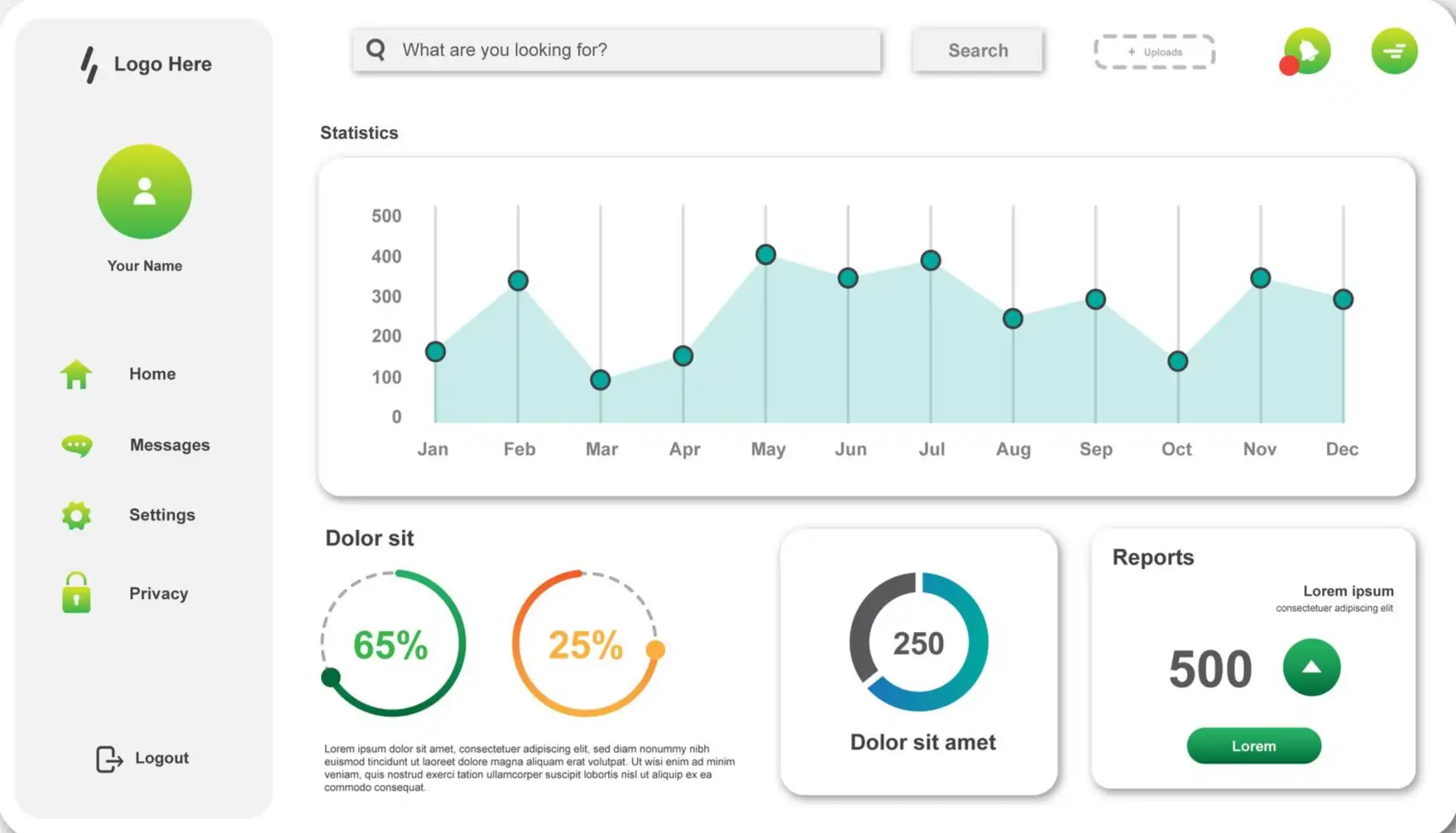Open the green hamburger menu icon

pyautogui.click(x=1394, y=51)
